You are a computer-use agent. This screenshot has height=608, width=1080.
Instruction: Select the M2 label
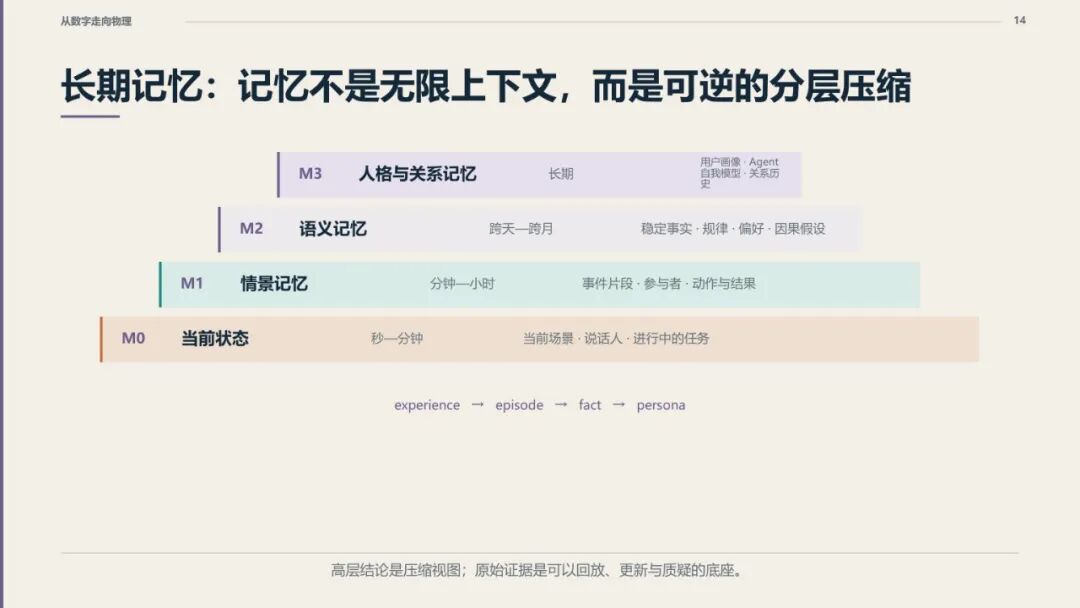(251, 229)
